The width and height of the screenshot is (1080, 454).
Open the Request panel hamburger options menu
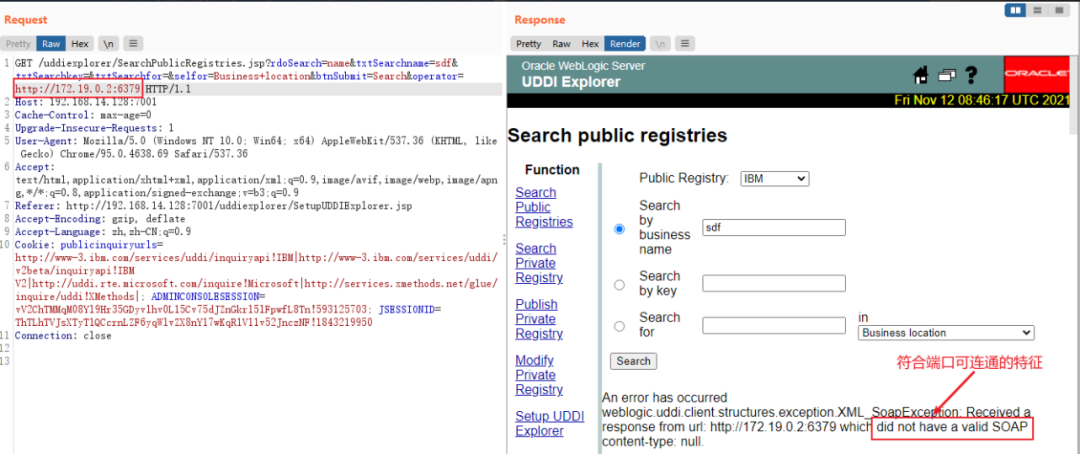(x=133, y=43)
